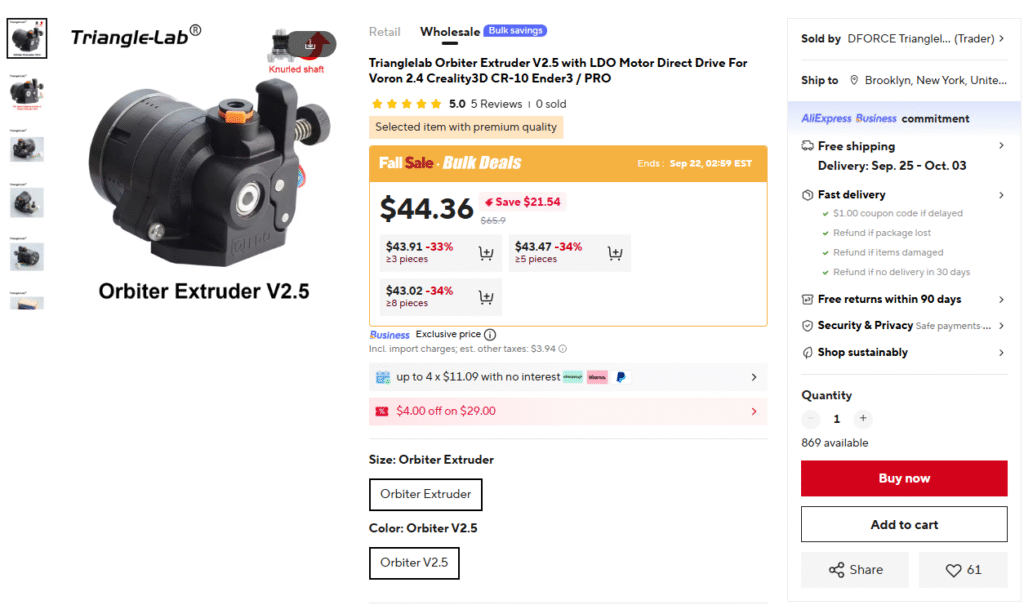Expand the Free shipping details
The image size is (1024, 605).
1001,146
